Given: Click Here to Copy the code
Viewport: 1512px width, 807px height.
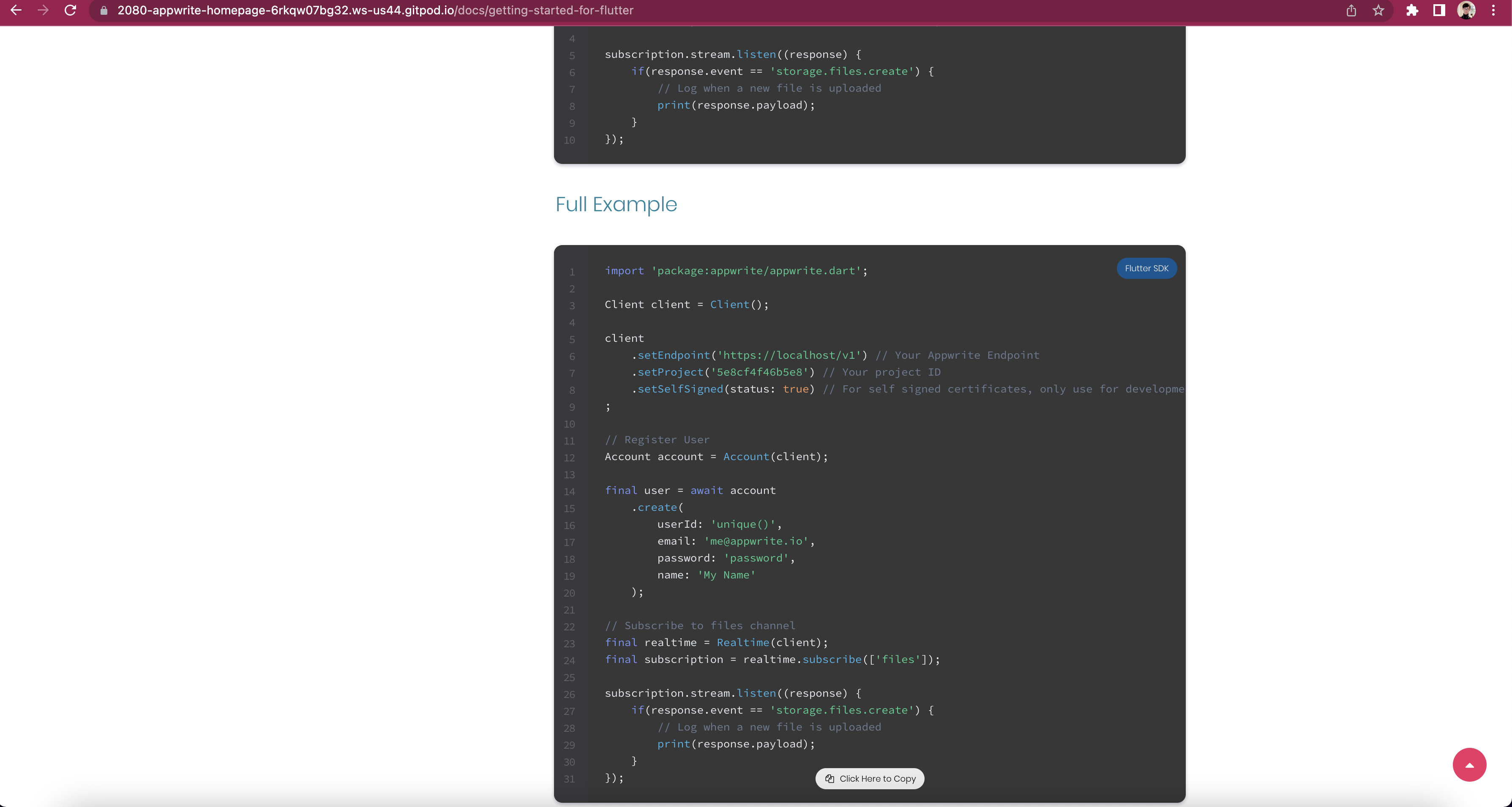Looking at the screenshot, I should tap(870, 779).
